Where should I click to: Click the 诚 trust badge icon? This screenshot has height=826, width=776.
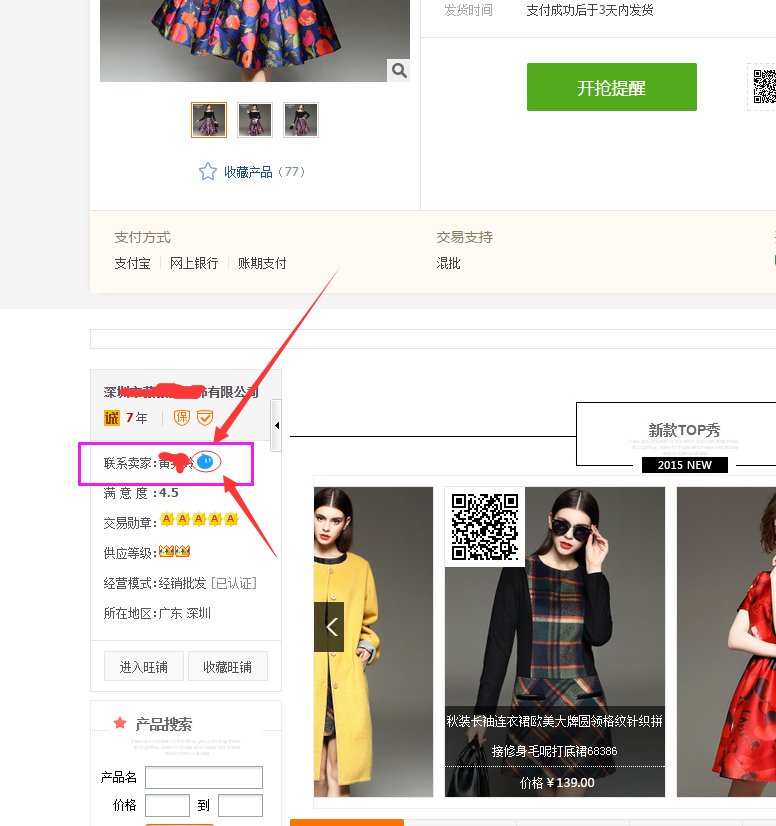point(112,418)
